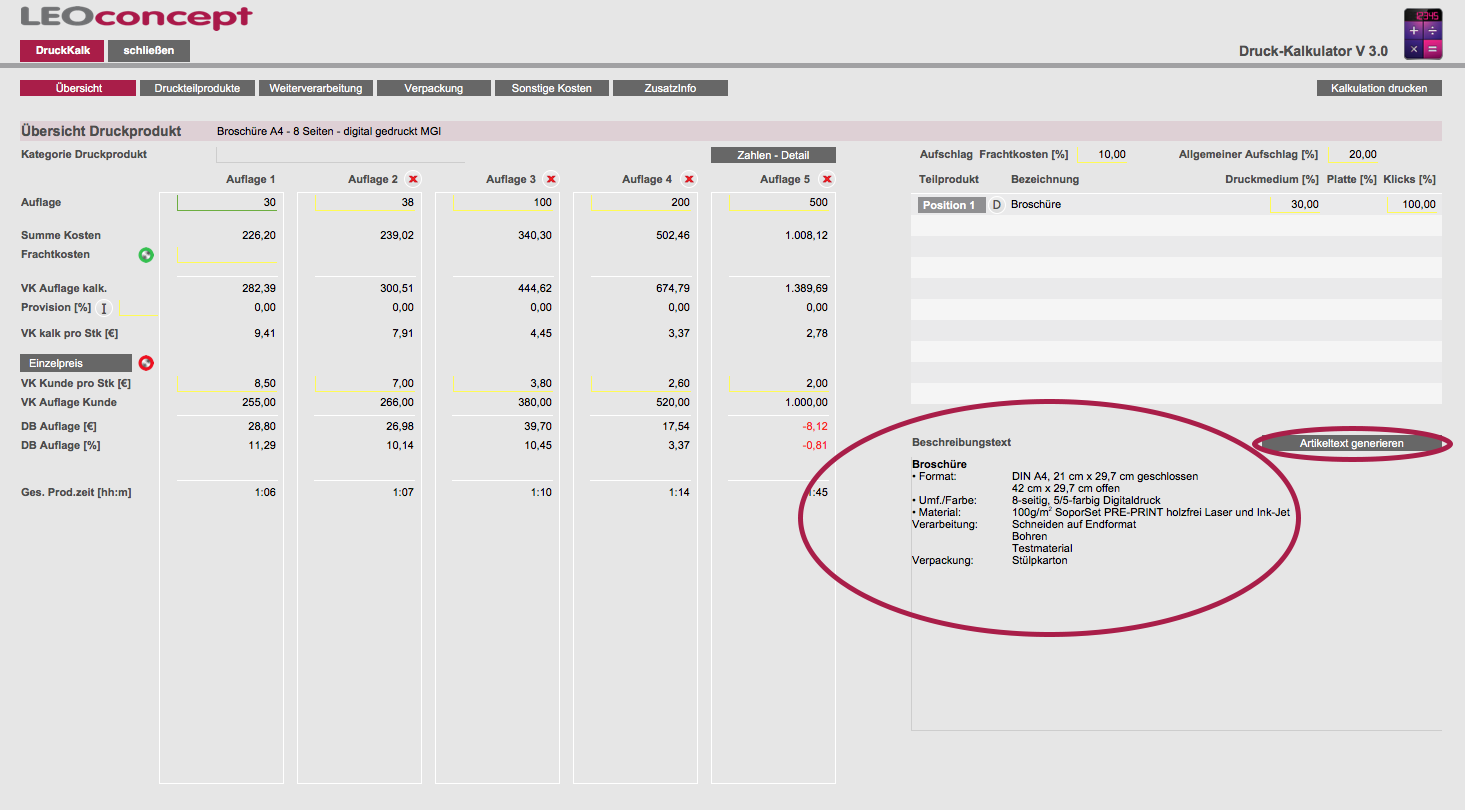Click the Zahlen - Detail button

point(773,155)
